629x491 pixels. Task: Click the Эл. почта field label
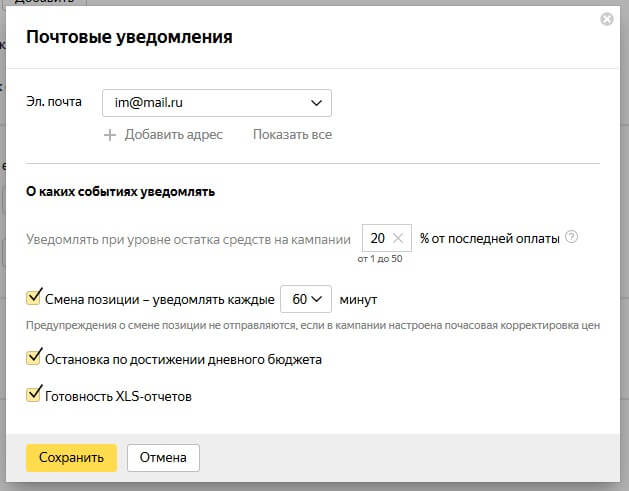click(55, 103)
